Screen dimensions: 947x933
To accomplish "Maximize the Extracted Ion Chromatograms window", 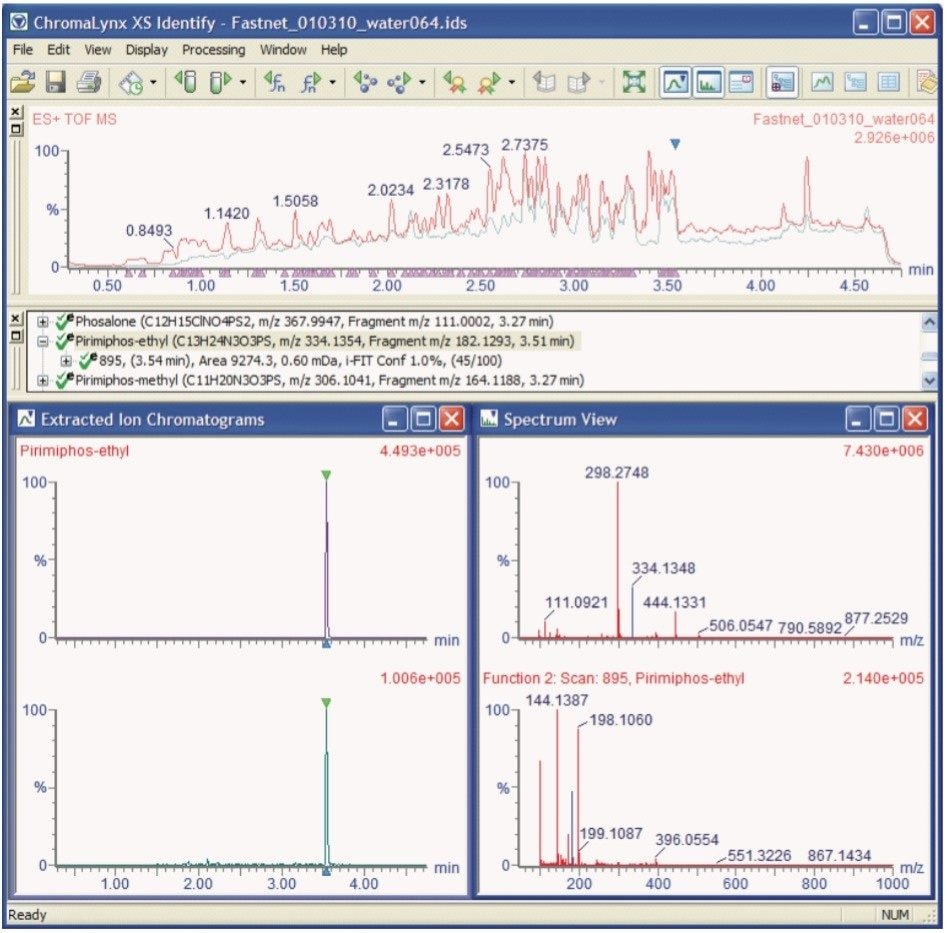I will (x=423, y=419).
